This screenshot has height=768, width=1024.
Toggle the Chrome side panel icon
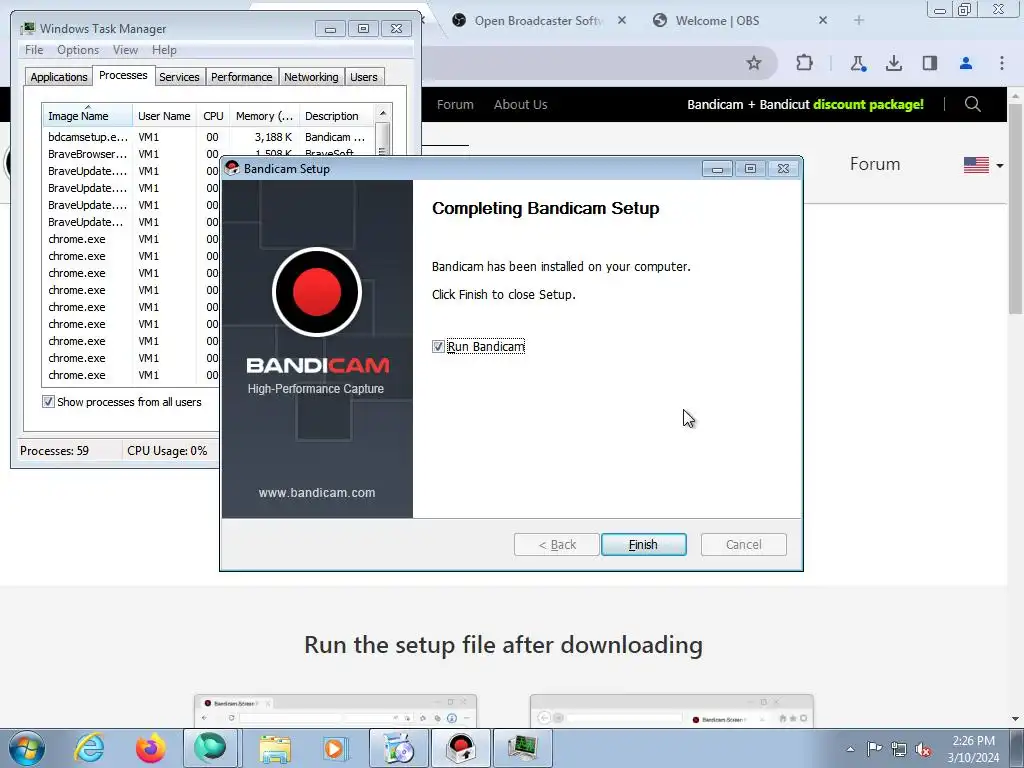(x=929, y=63)
